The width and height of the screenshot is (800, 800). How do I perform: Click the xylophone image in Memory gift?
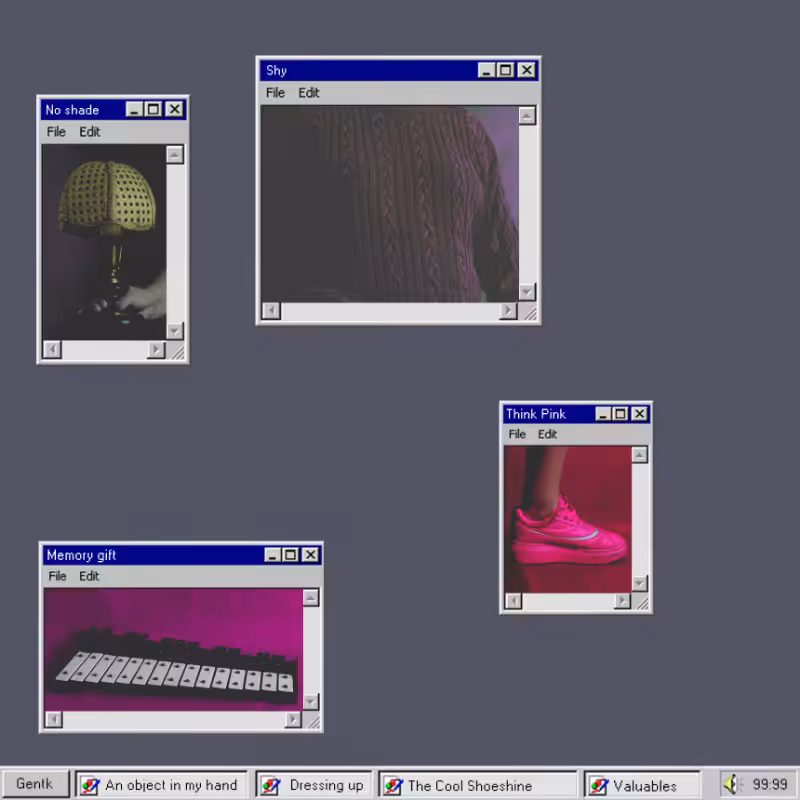[x=173, y=649]
